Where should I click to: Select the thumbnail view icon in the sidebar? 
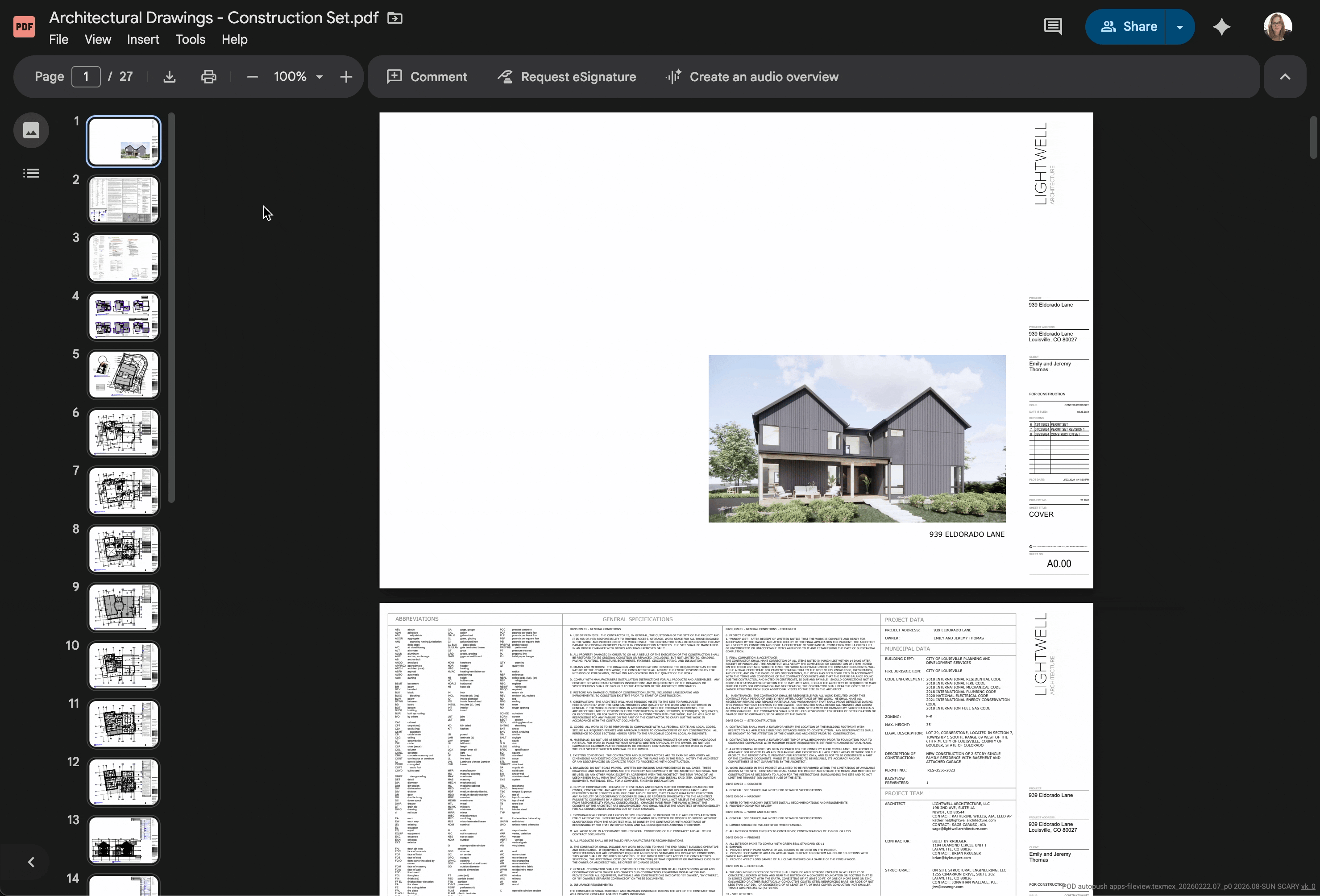point(31,130)
